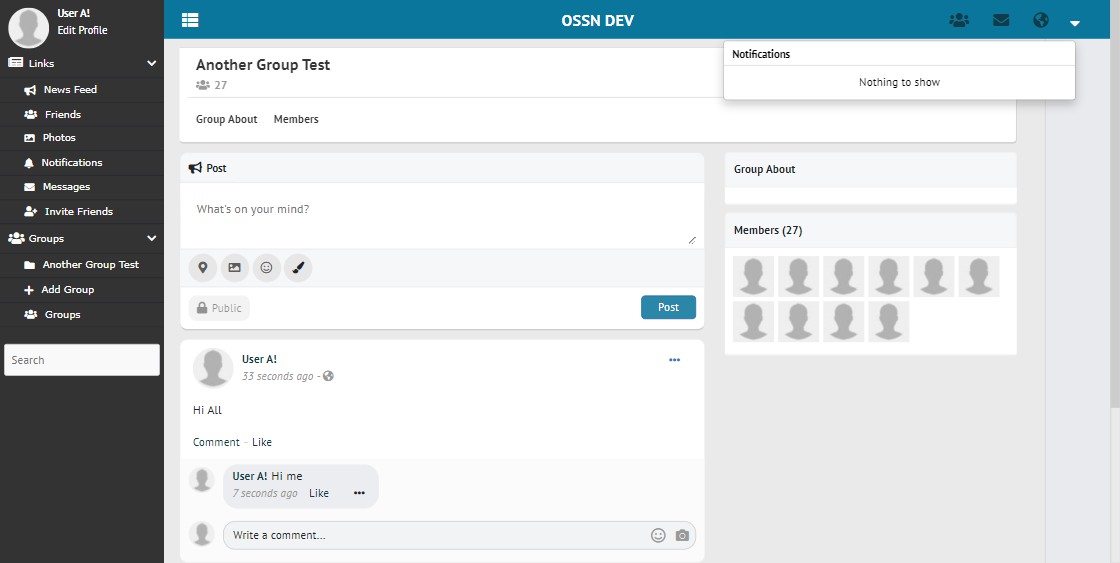Screen dimensions: 1120x563
Task: Click the friend requests icon in top bar
Action: (x=959, y=20)
